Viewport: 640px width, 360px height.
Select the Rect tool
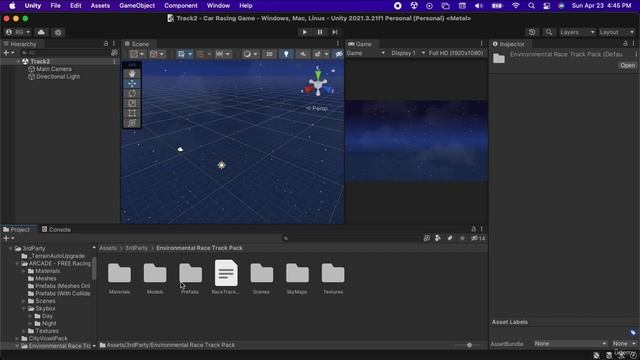[132, 113]
